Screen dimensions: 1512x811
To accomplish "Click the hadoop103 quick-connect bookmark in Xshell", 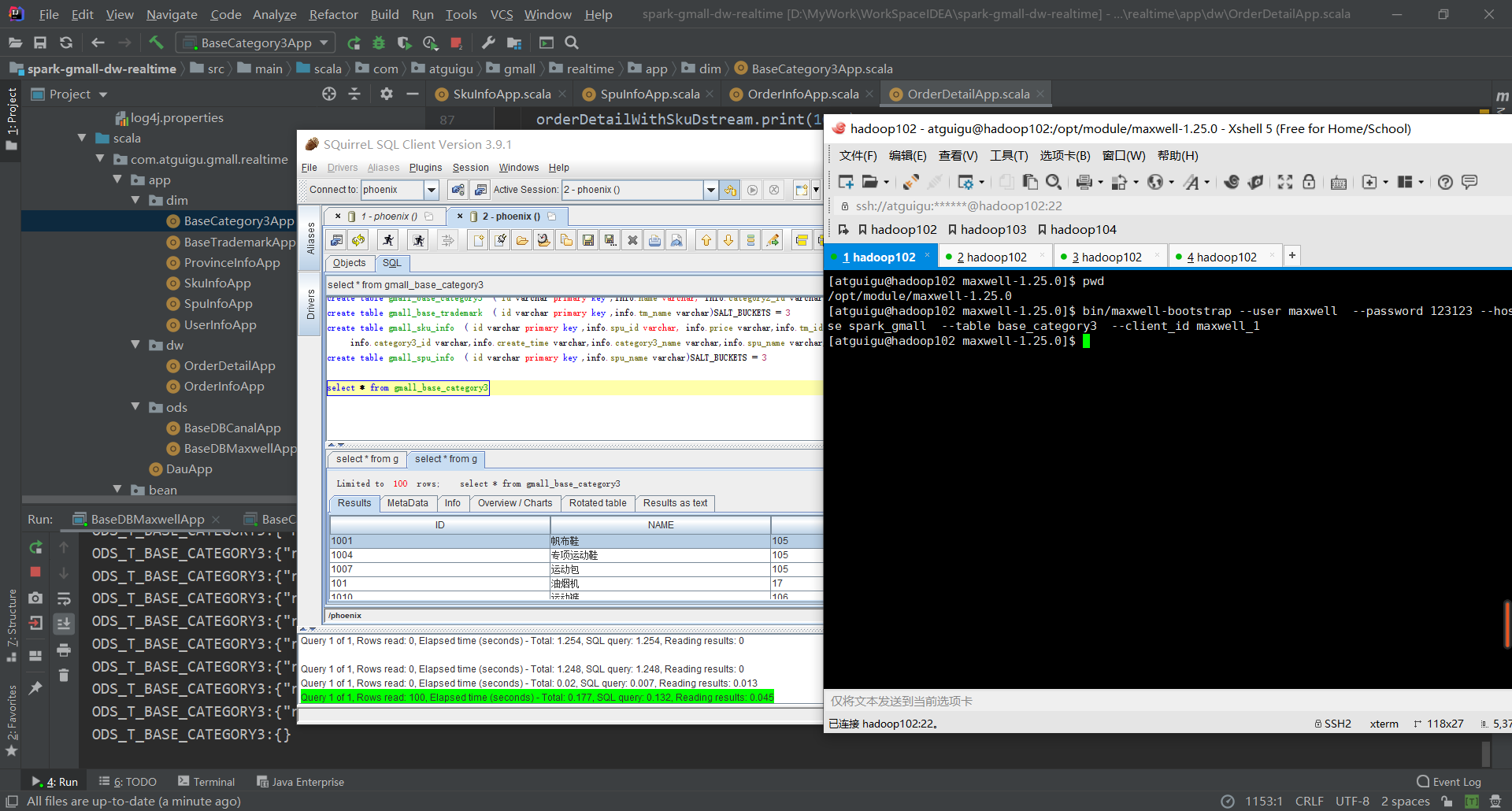I will click(987, 229).
